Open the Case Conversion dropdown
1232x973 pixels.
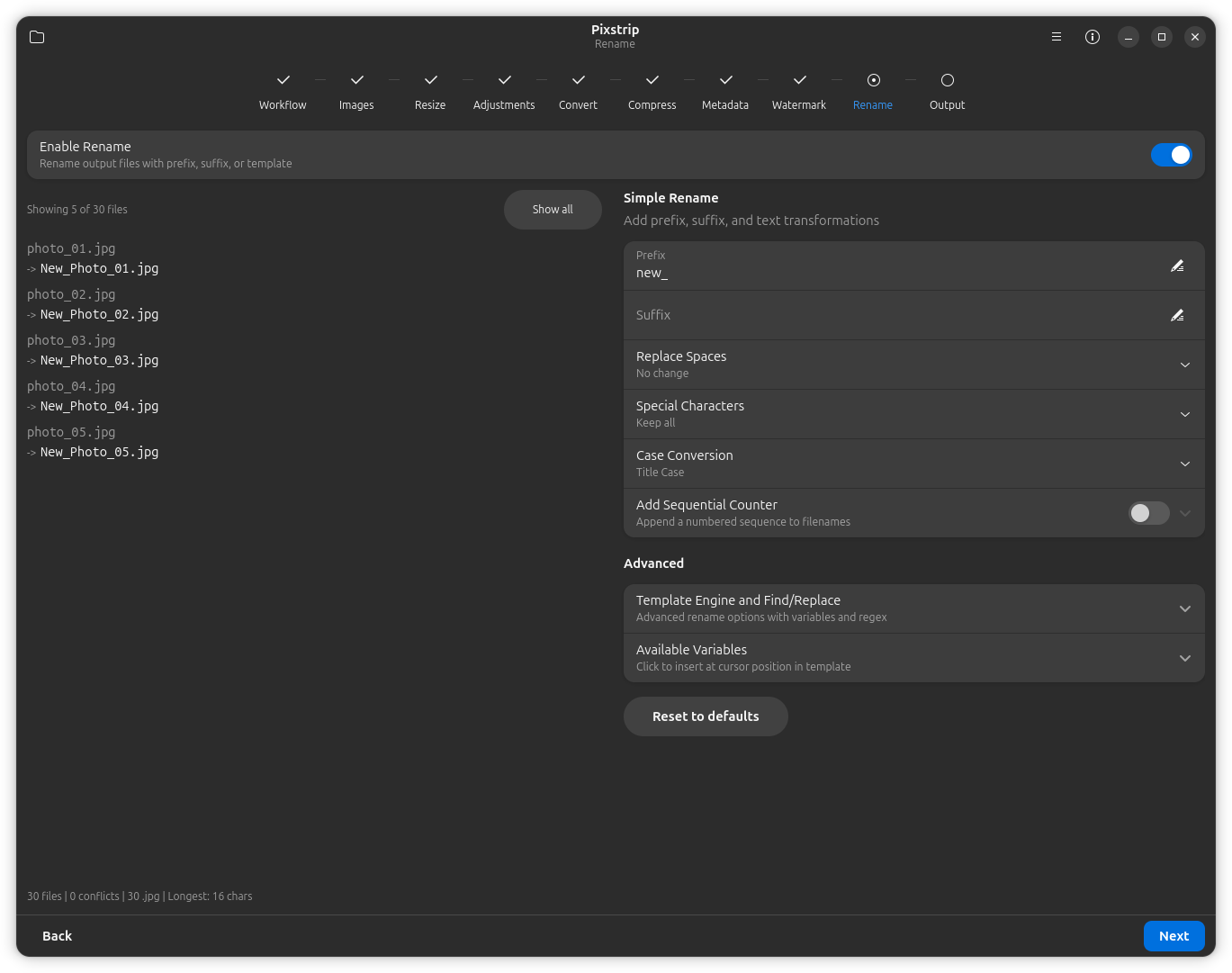[1184, 464]
